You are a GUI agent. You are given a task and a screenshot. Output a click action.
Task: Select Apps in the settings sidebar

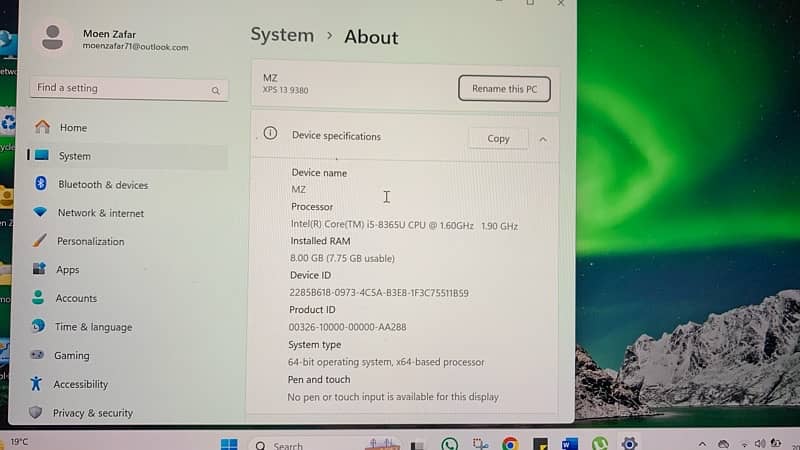pos(67,270)
